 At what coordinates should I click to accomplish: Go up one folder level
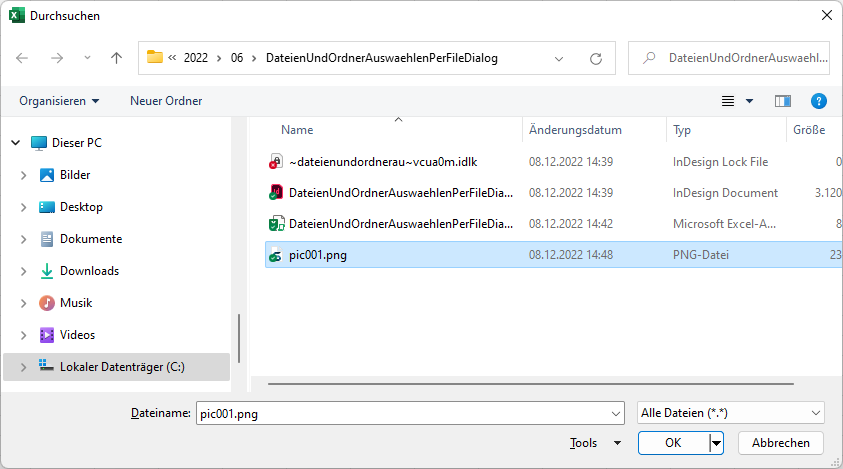click(116, 58)
